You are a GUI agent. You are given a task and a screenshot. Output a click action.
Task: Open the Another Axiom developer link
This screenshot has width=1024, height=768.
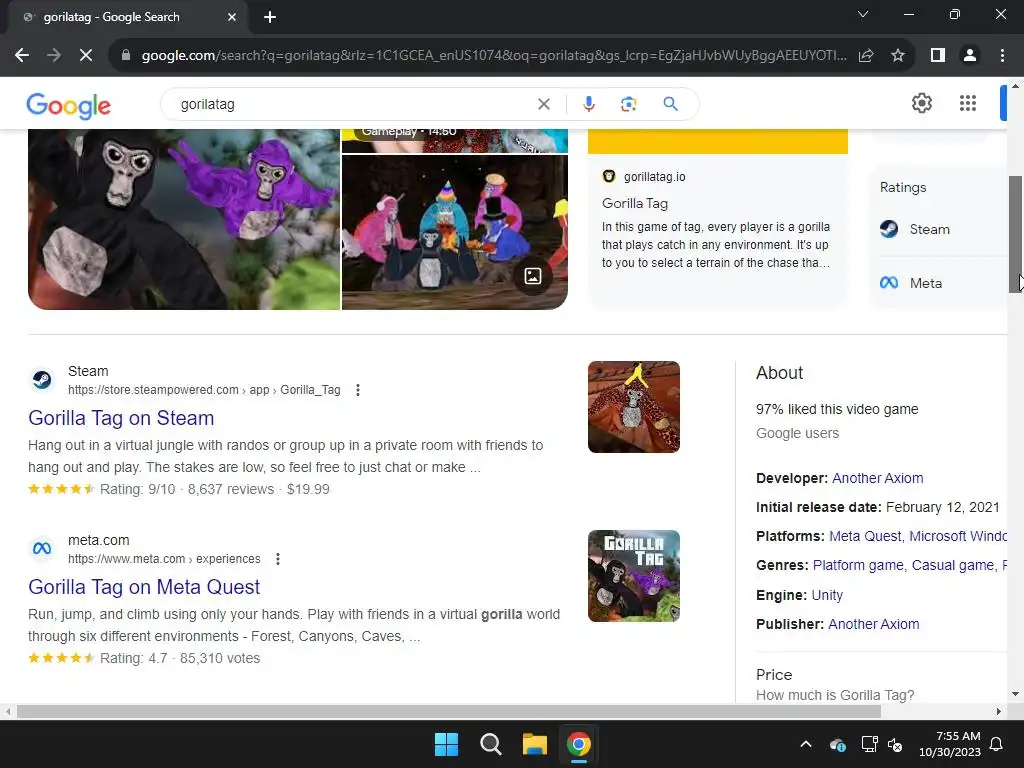tap(877, 478)
